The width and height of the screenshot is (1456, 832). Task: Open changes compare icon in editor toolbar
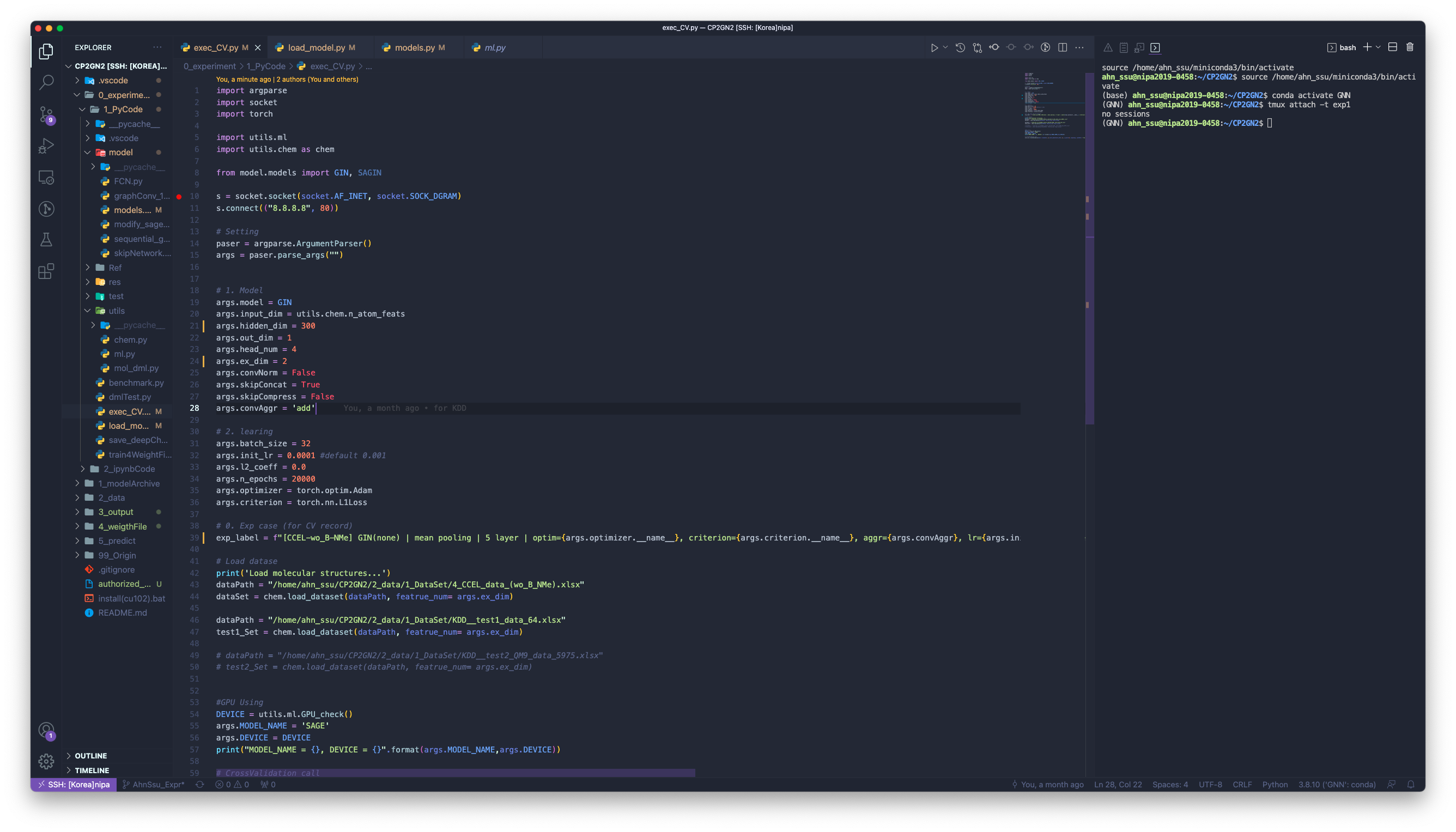(978, 47)
